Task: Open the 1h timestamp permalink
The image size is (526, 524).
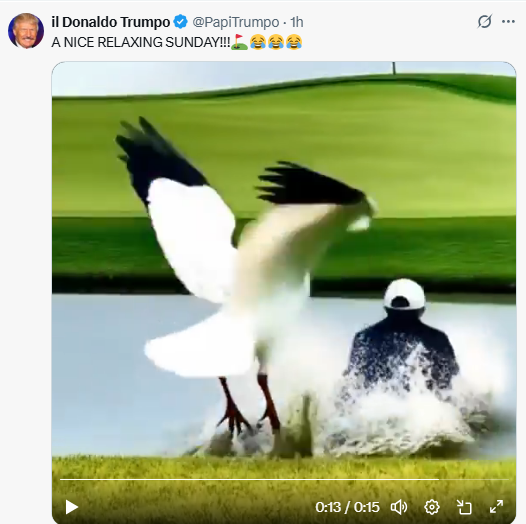Action: pyautogui.click(x=297, y=22)
